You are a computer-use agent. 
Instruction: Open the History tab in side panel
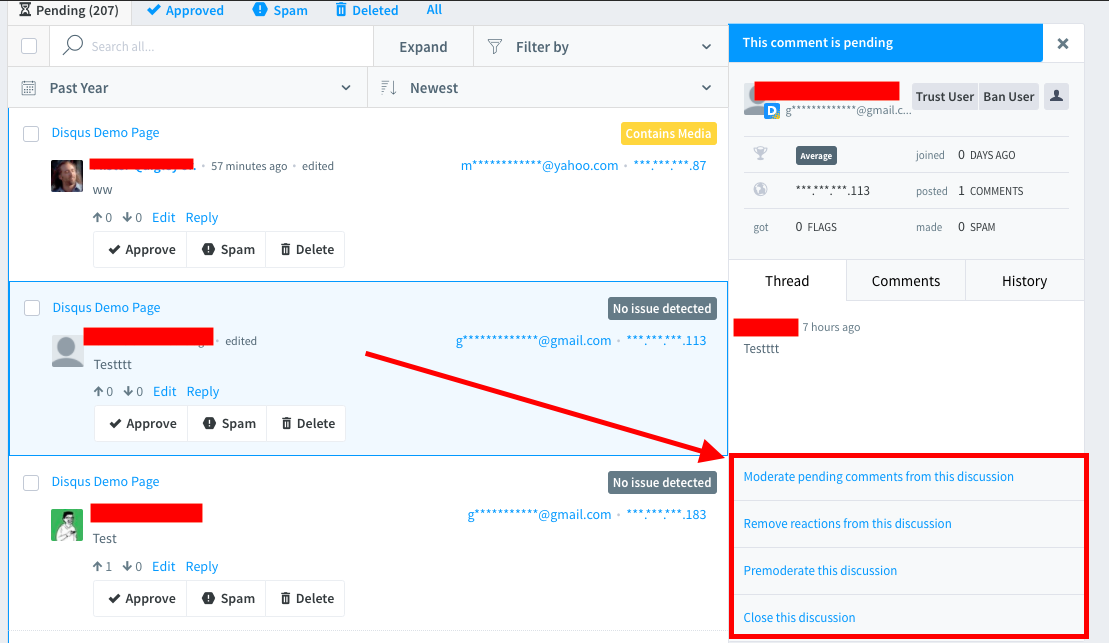[1024, 281]
